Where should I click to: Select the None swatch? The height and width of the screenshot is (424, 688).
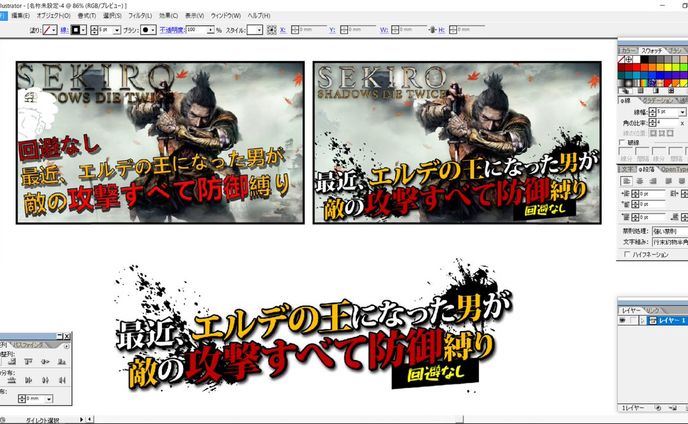(622, 60)
